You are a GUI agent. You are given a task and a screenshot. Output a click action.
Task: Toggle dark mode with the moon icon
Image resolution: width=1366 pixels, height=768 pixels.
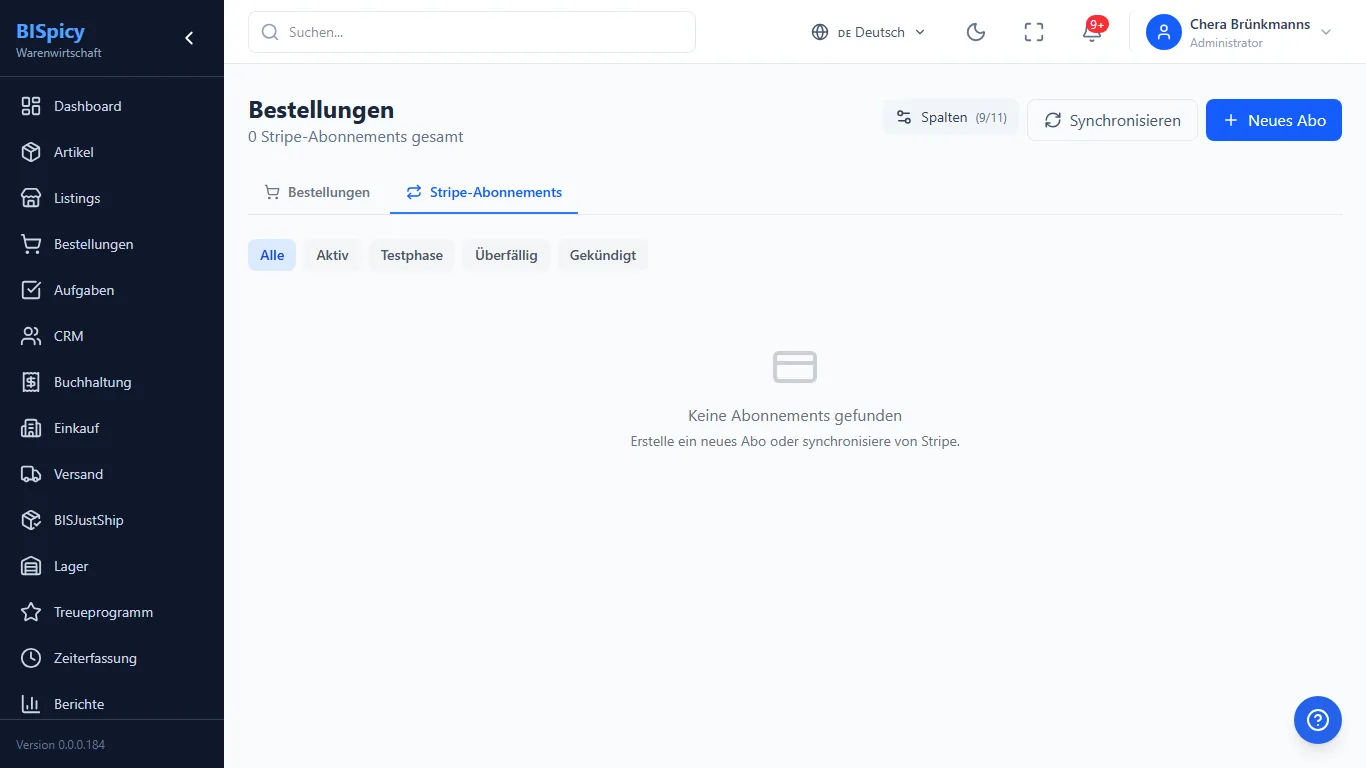click(x=976, y=32)
